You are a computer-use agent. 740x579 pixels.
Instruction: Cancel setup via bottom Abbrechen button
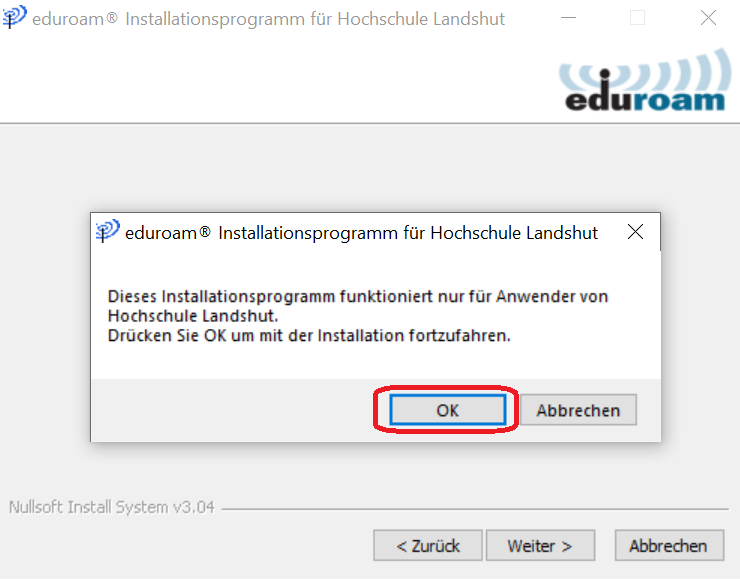tap(669, 545)
